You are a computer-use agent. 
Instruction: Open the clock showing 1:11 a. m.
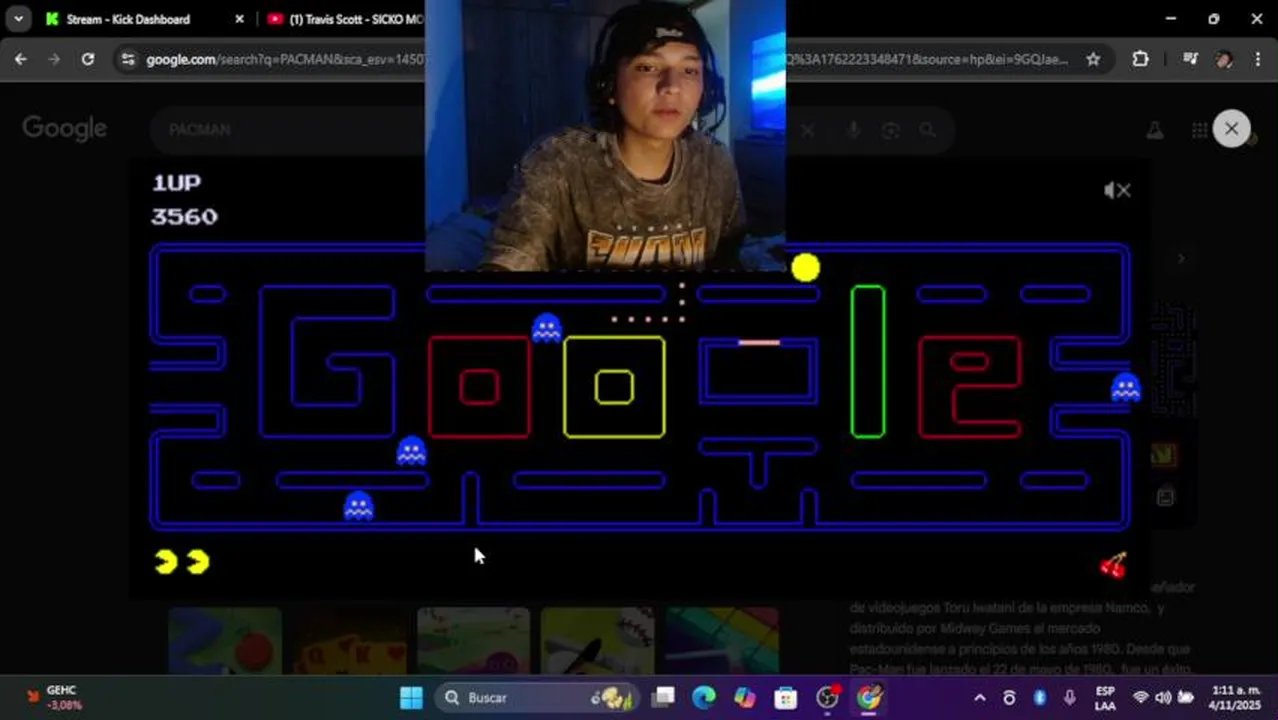click(1236, 697)
